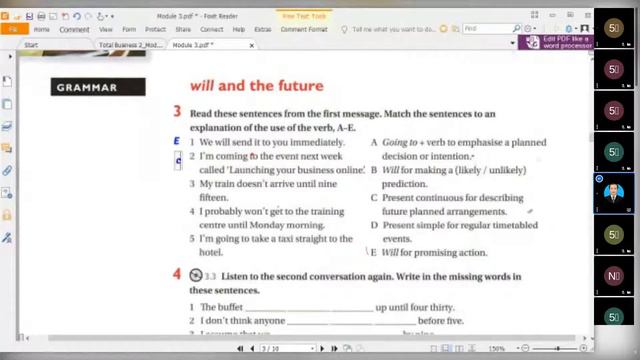The height and width of the screenshot is (360, 640).
Task: Open the Digital Signatures pen panel
Action: [x=7, y=237]
